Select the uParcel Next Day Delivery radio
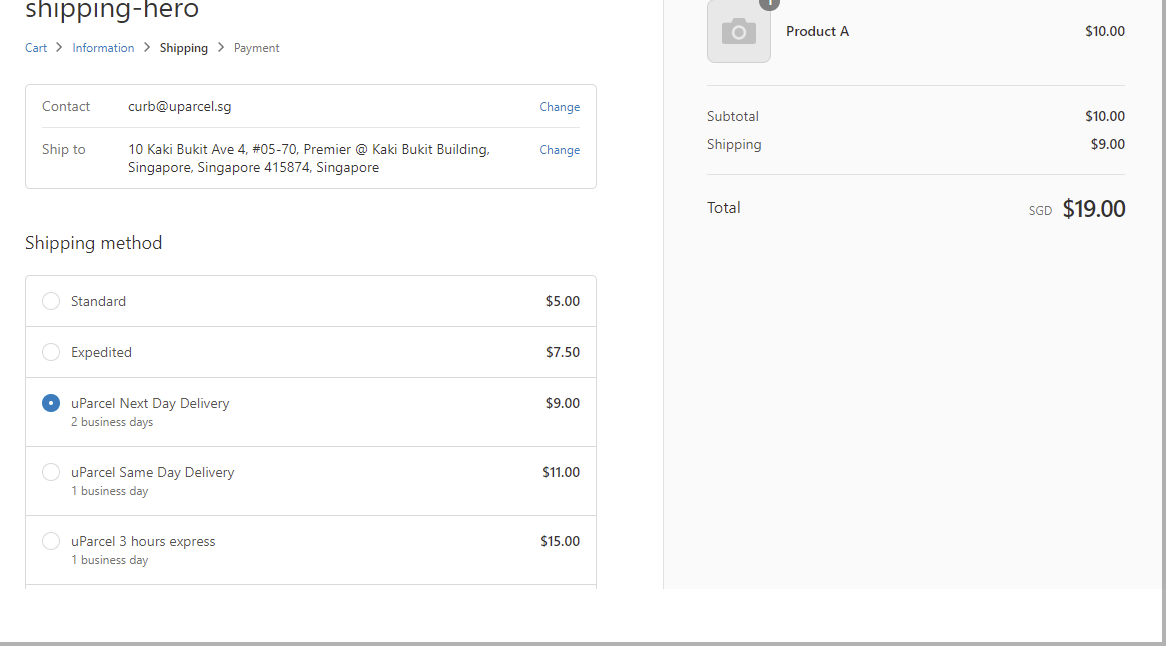The image size is (1166, 646). pos(51,403)
